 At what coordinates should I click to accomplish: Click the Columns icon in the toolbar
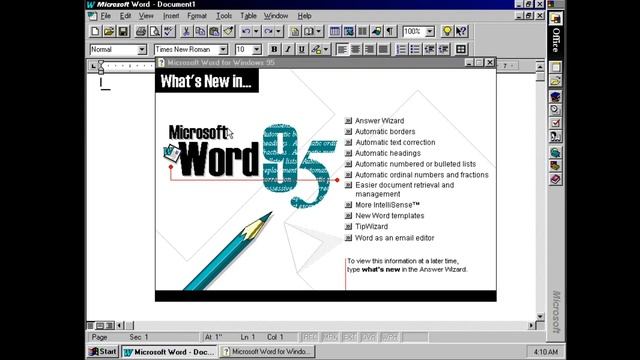pos(362,31)
